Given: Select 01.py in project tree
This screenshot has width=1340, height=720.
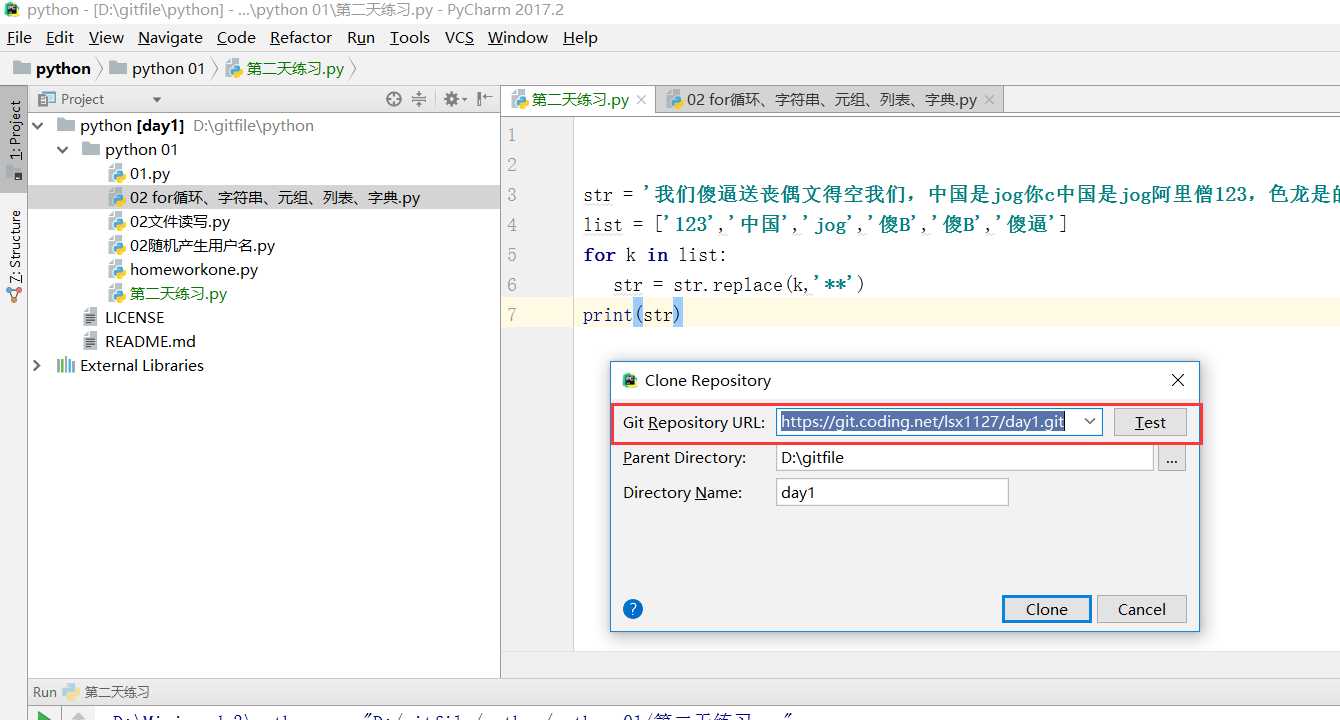Looking at the screenshot, I should pyautogui.click(x=150, y=174).
